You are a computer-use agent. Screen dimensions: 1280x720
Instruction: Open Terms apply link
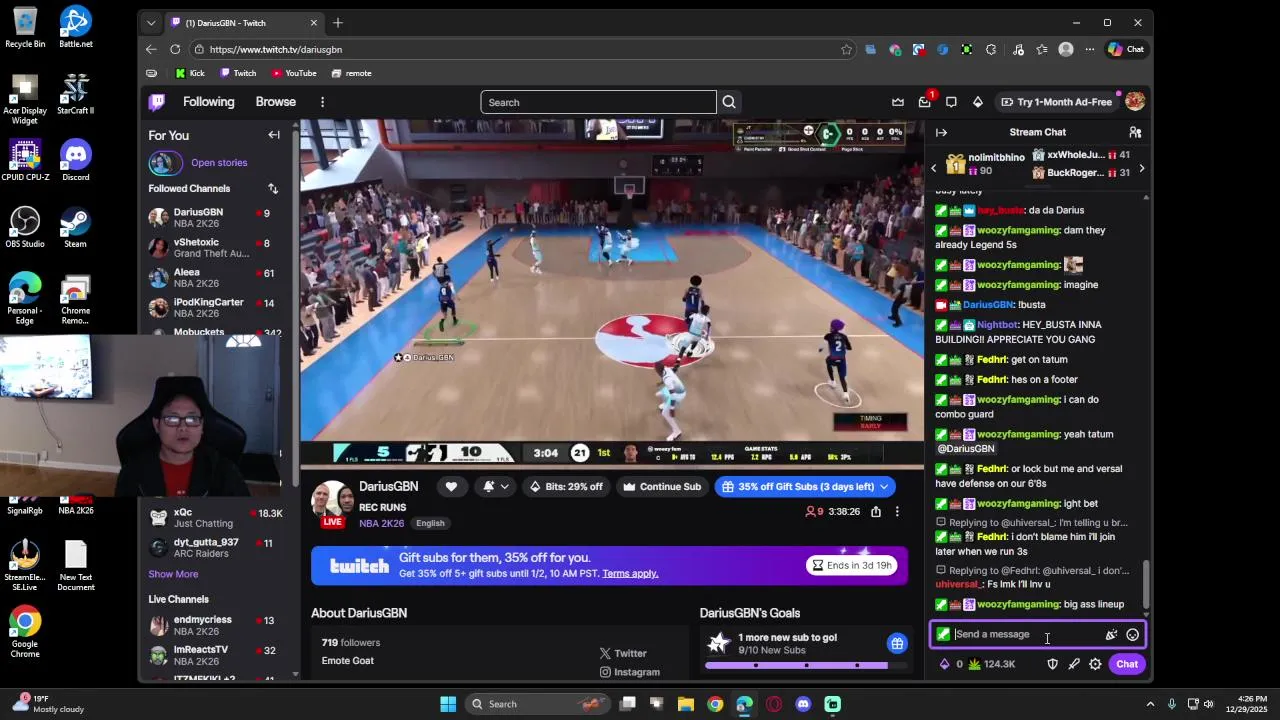tap(630, 573)
